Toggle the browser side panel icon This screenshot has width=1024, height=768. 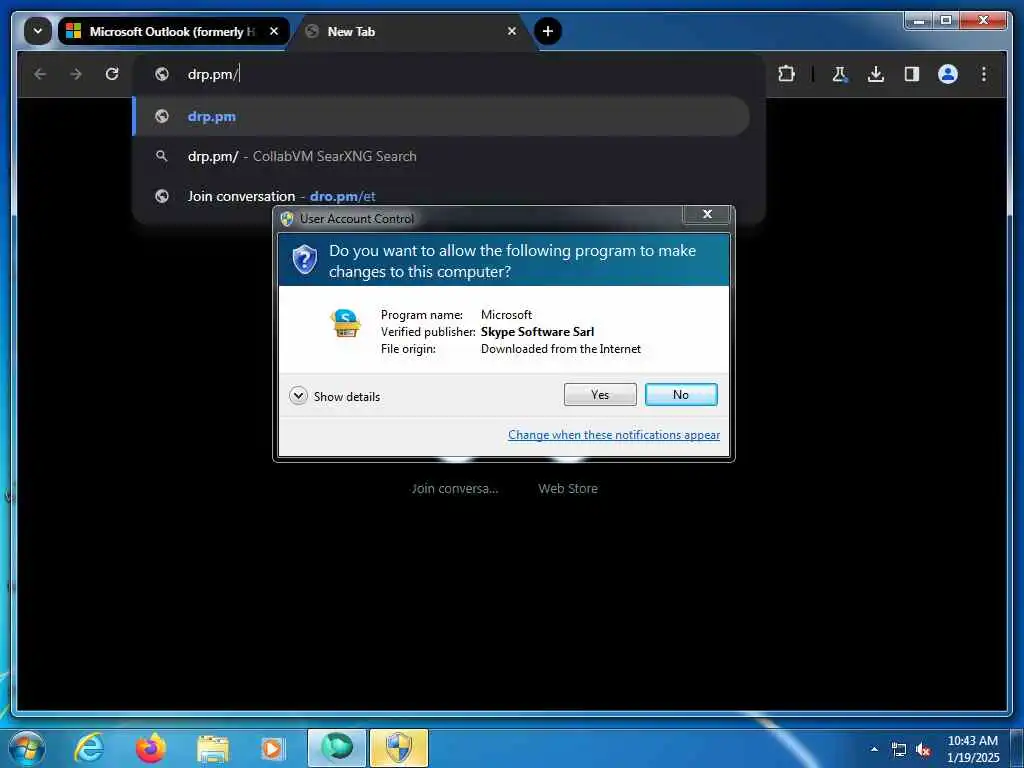pos(912,74)
